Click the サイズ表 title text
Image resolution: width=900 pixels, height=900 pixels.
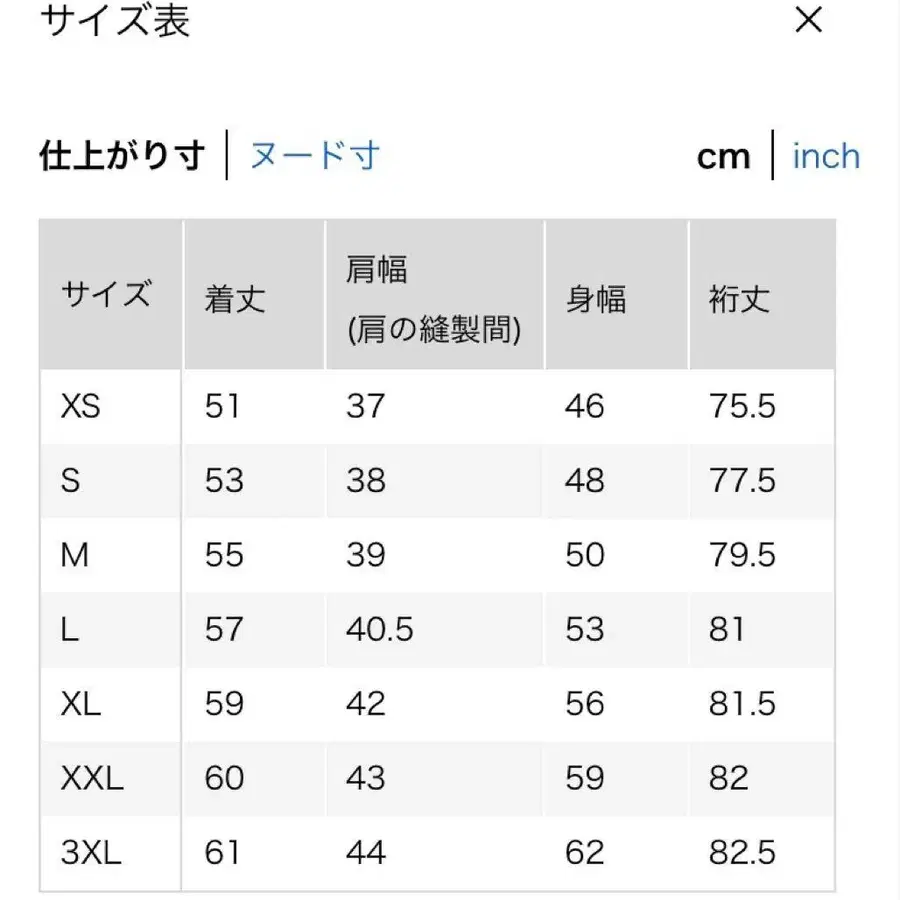[115, 21]
